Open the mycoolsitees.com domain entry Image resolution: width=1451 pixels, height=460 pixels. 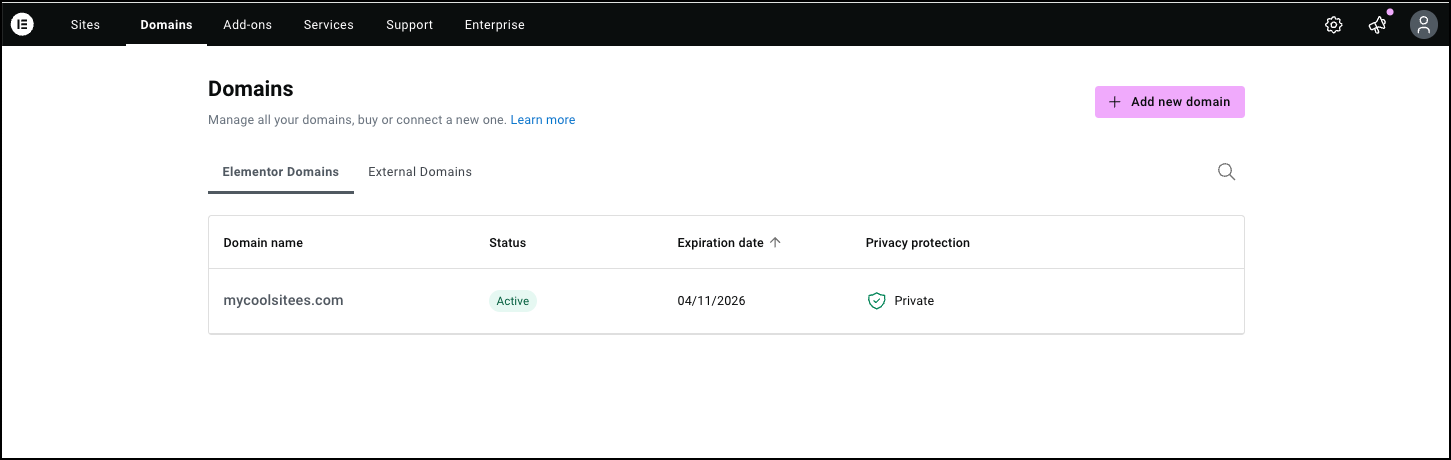283,301
